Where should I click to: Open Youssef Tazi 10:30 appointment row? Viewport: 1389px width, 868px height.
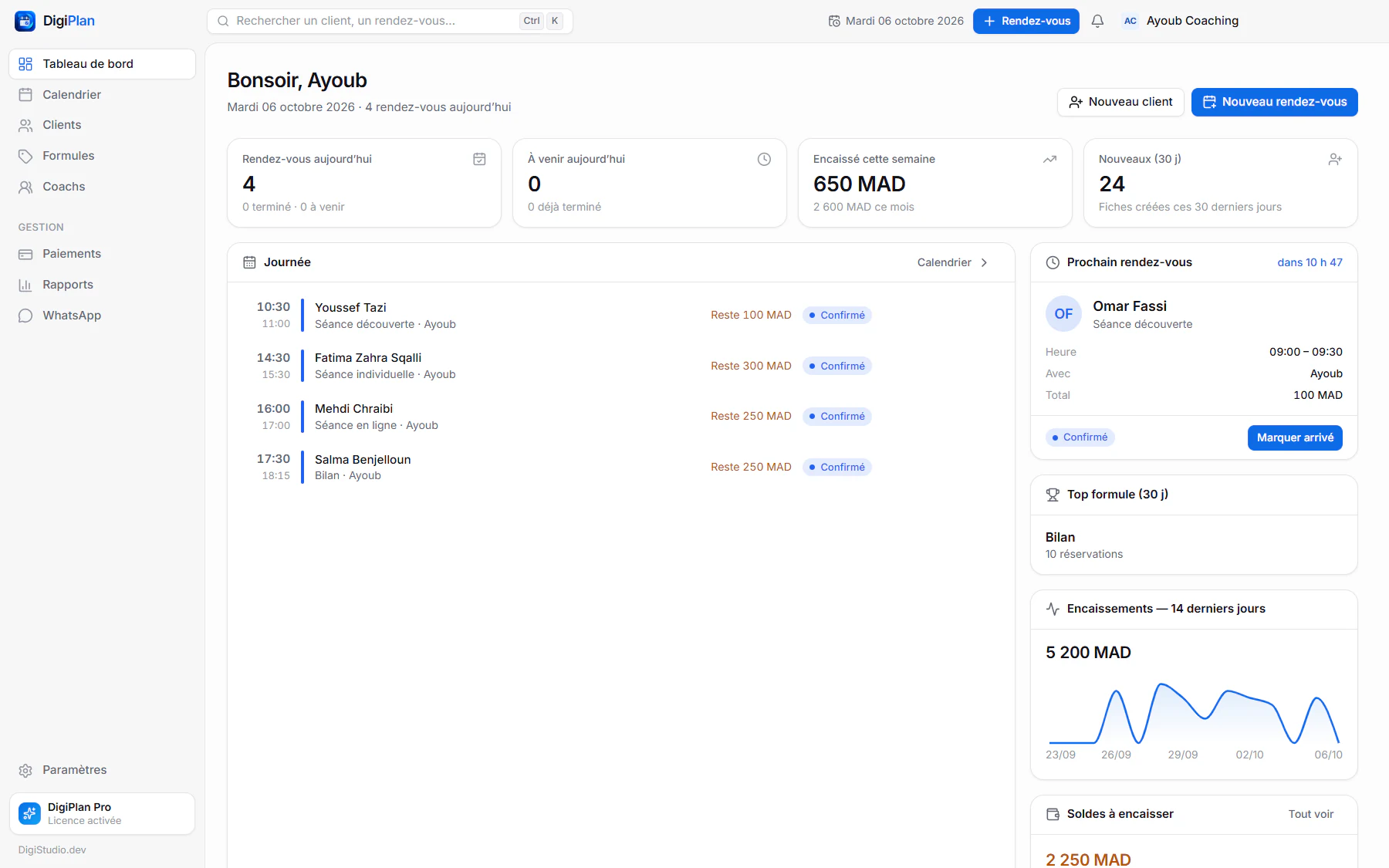(621, 315)
